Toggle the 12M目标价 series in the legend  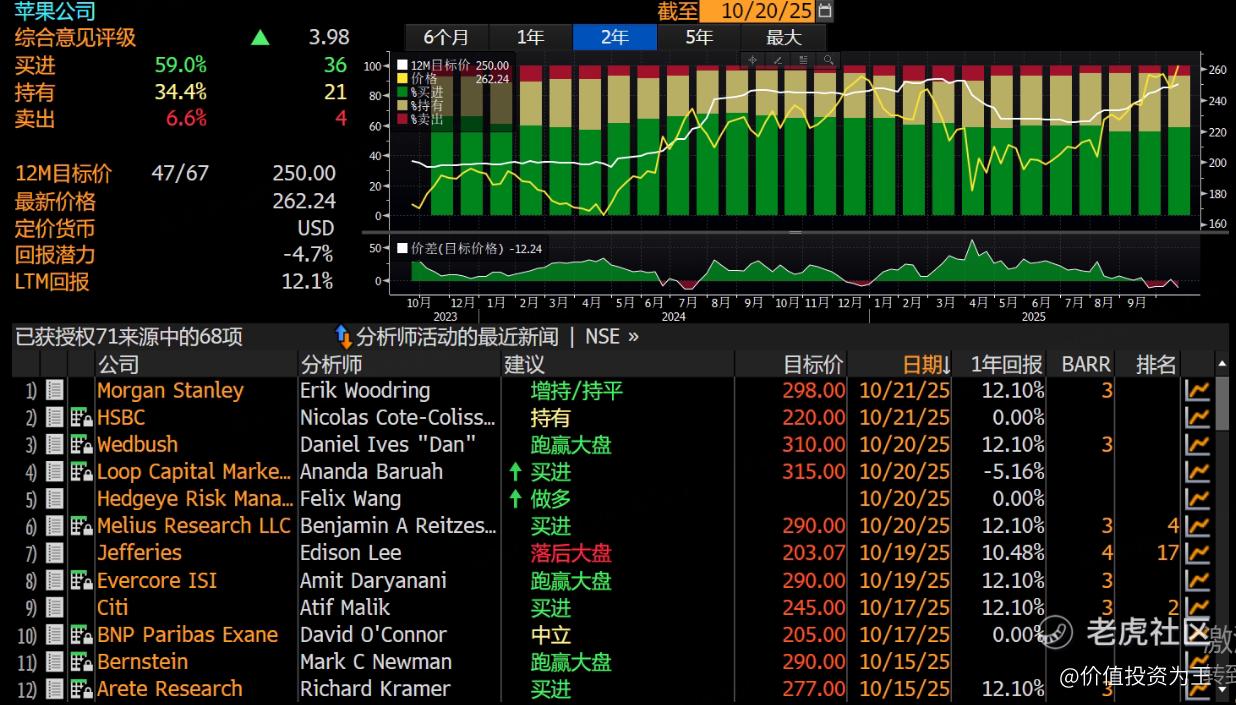[452, 65]
